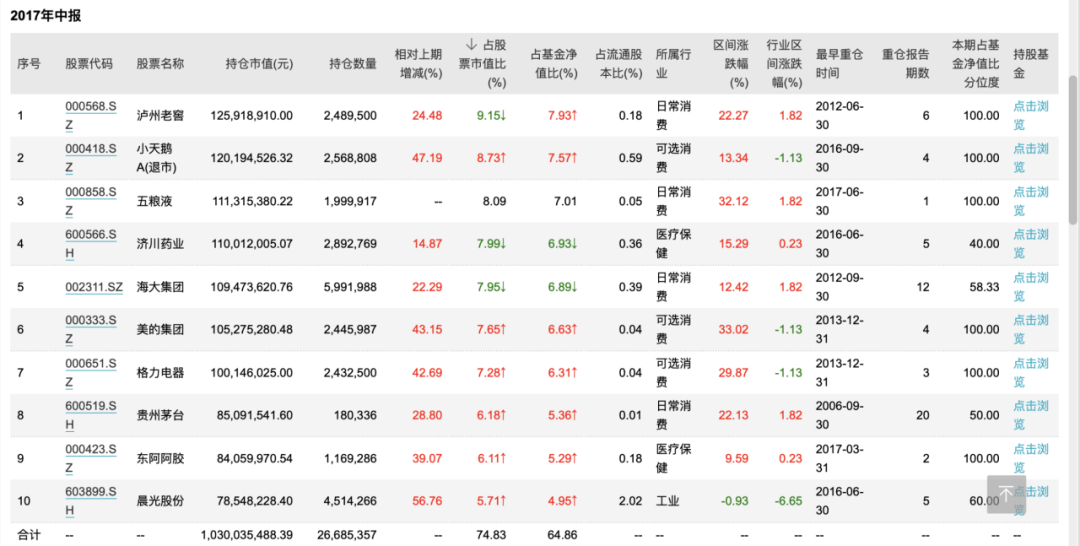Click 点击浏览 for 小天鹅A row
Image resolution: width=1080 pixels, height=546 pixels.
click(1030, 158)
